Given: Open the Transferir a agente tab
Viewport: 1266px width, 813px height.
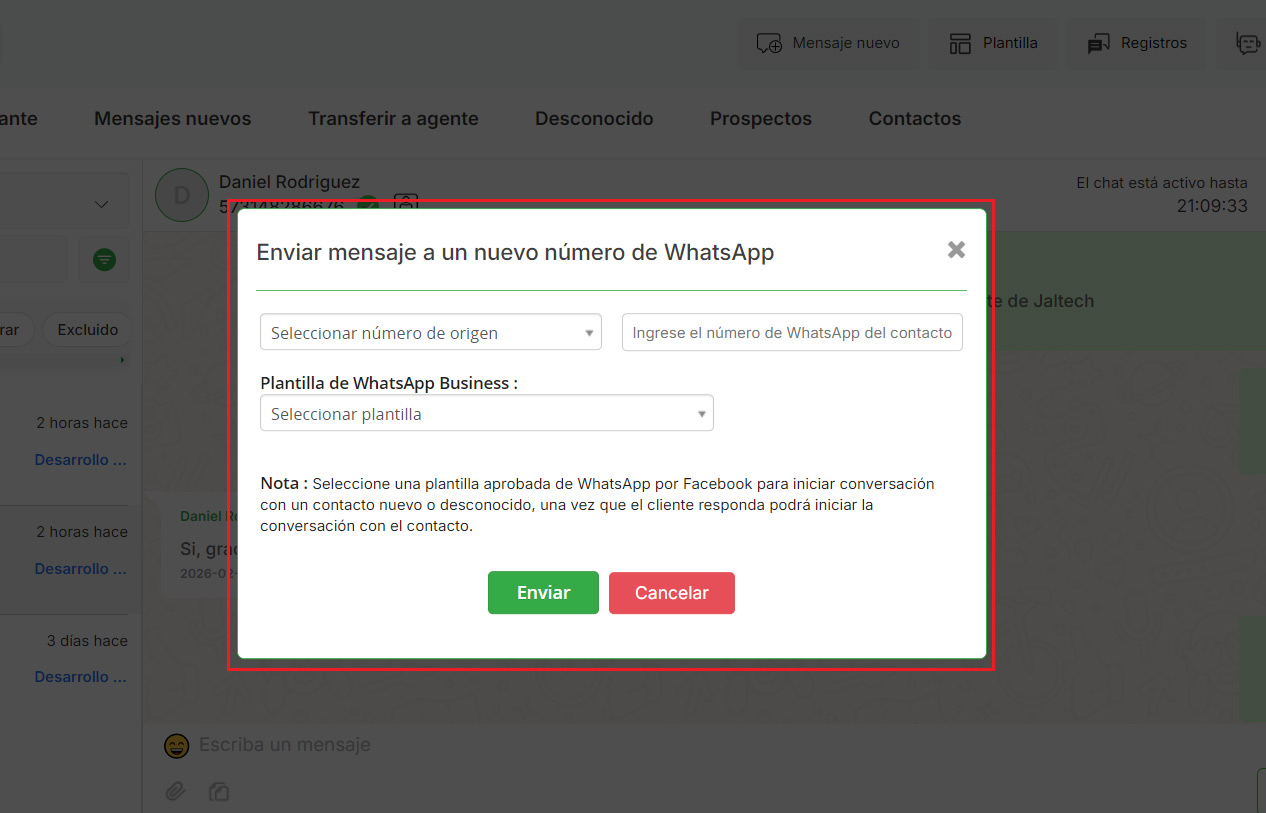Looking at the screenshot, I should coord(393,119).
